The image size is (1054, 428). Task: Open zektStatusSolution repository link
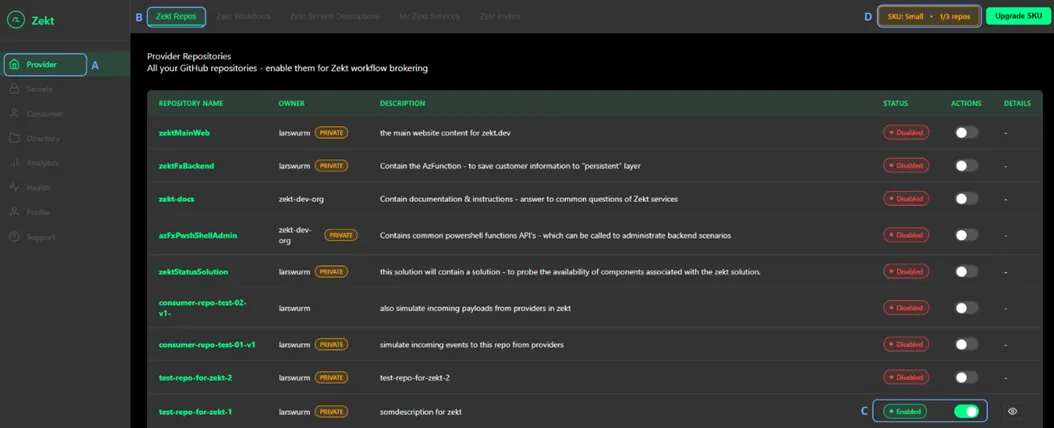(x=193, y=271)
